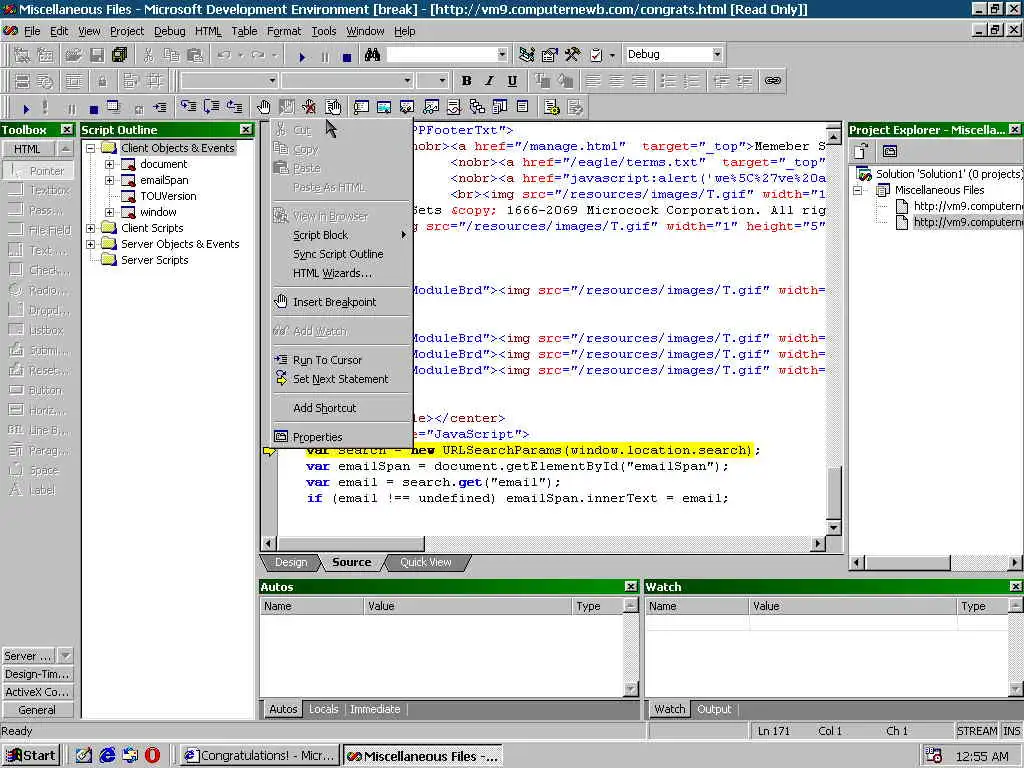Choose Run To Cursor from context menu
The height and width of the screenshot is (768, 1024).
click(327, 360)
